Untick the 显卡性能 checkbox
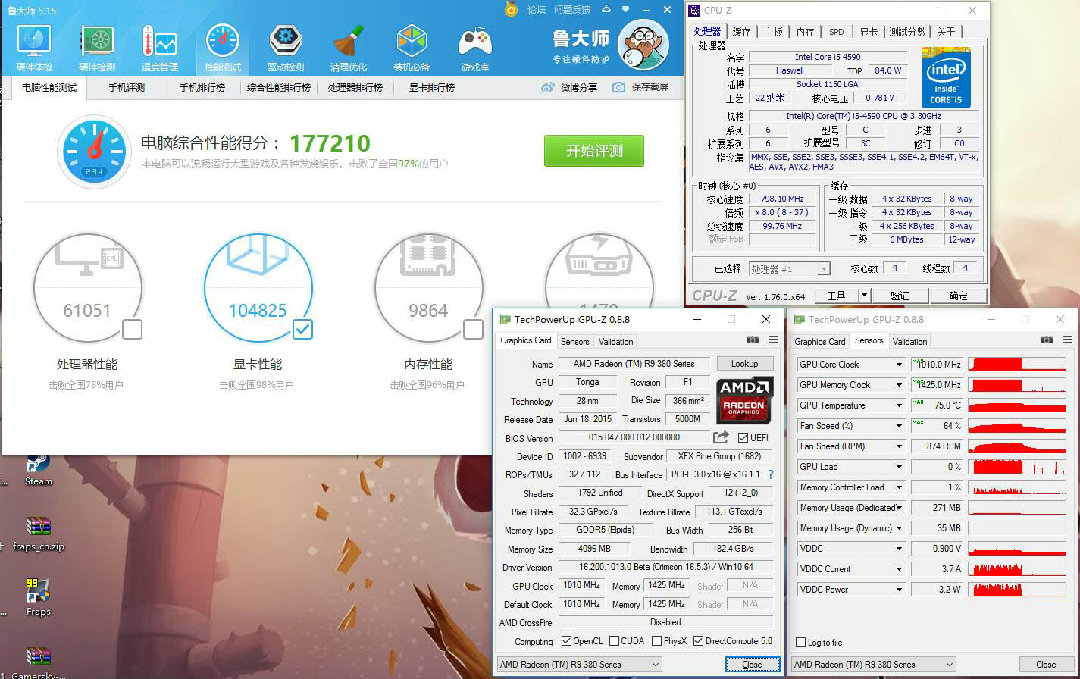Screen dimensions: 1080x679 pyautogui.click(x=302, y=330)
